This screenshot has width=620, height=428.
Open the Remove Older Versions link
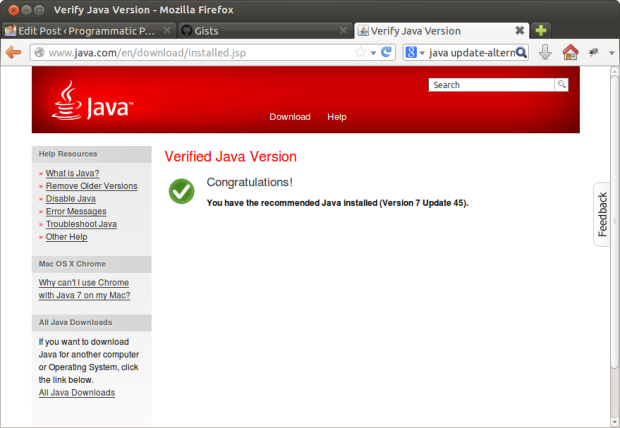(x=92, y=186)
